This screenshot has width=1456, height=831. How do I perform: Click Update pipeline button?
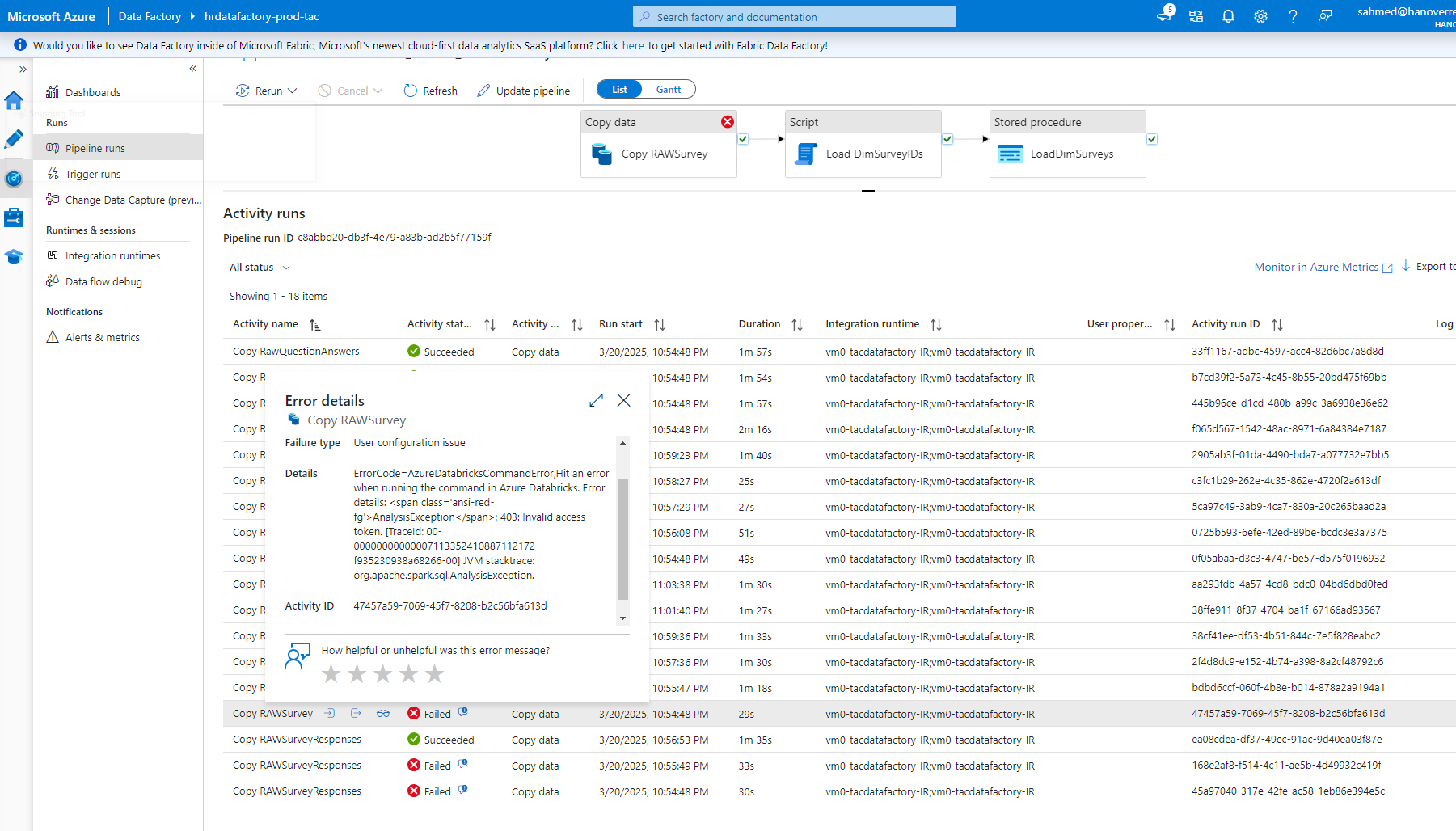[523, 91]
